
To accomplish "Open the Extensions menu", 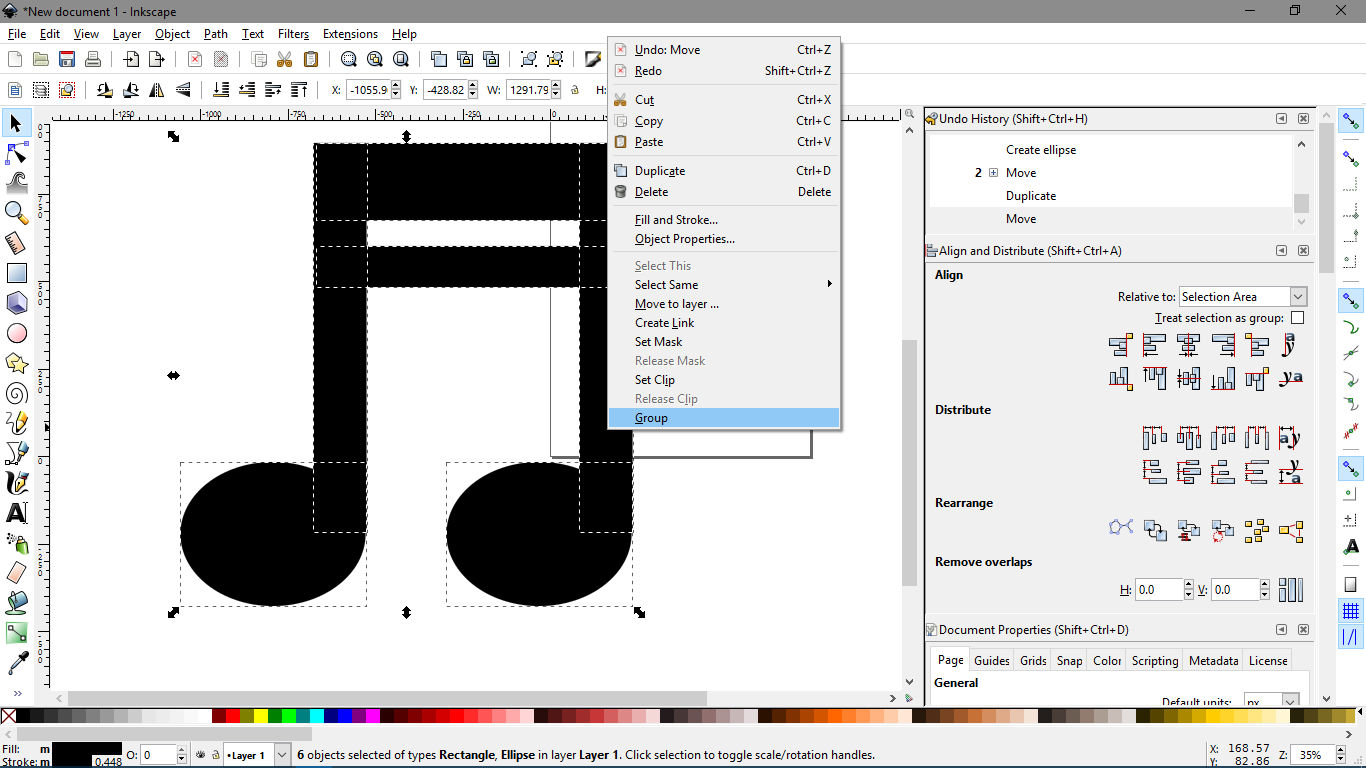I will [350, 34].
